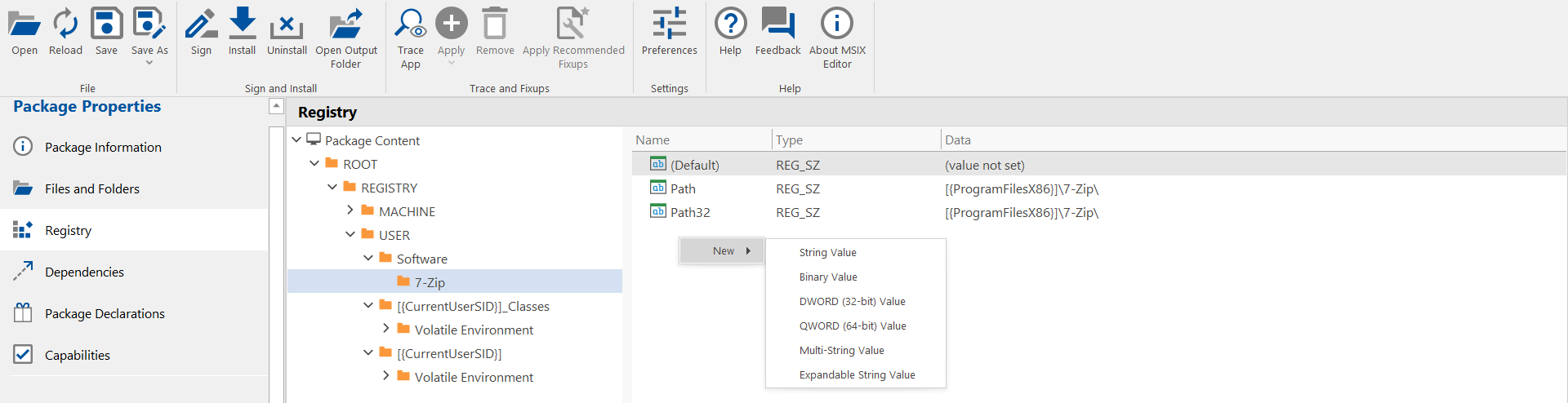Go to the Capabilities section

77,355
